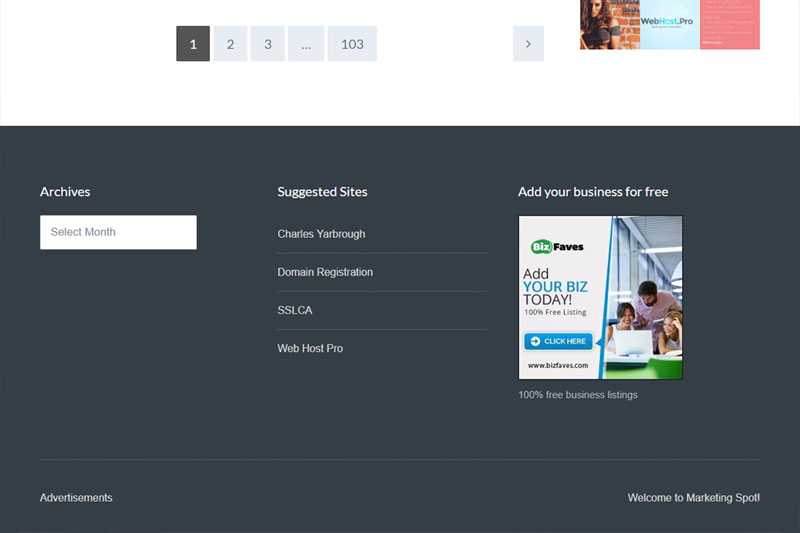Click the ellipsis pagination item
Screen dimensions: 800x533
point(306,44)
